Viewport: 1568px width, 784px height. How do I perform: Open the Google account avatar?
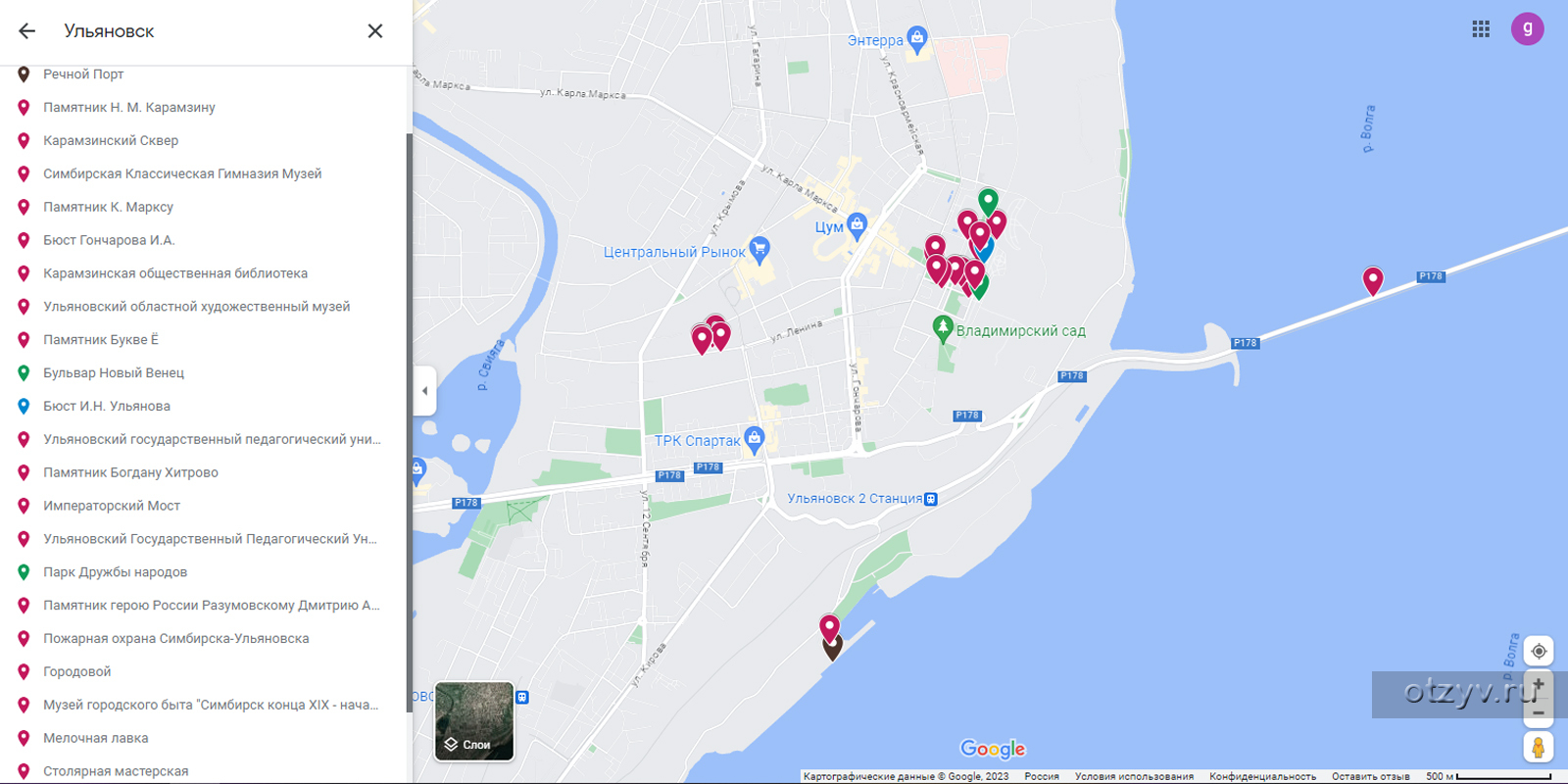coord(1527,29)
